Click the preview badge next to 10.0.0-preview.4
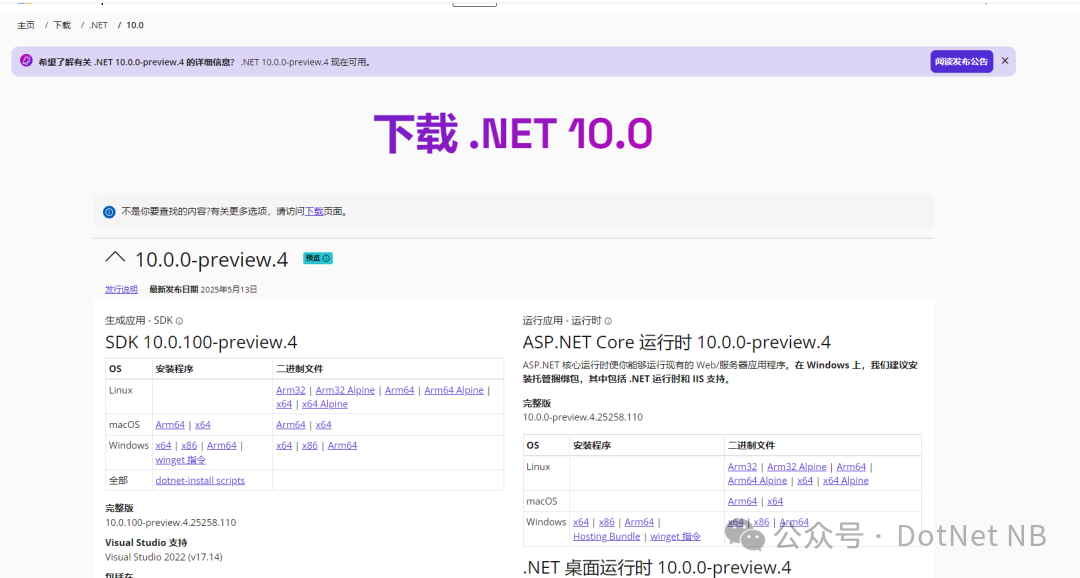The image size is (1080, 578). pos(318,258)
